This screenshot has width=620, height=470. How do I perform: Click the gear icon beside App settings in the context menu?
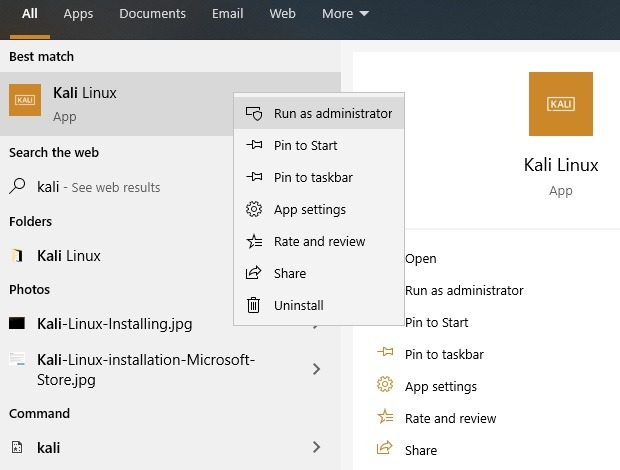pos(254,209)
